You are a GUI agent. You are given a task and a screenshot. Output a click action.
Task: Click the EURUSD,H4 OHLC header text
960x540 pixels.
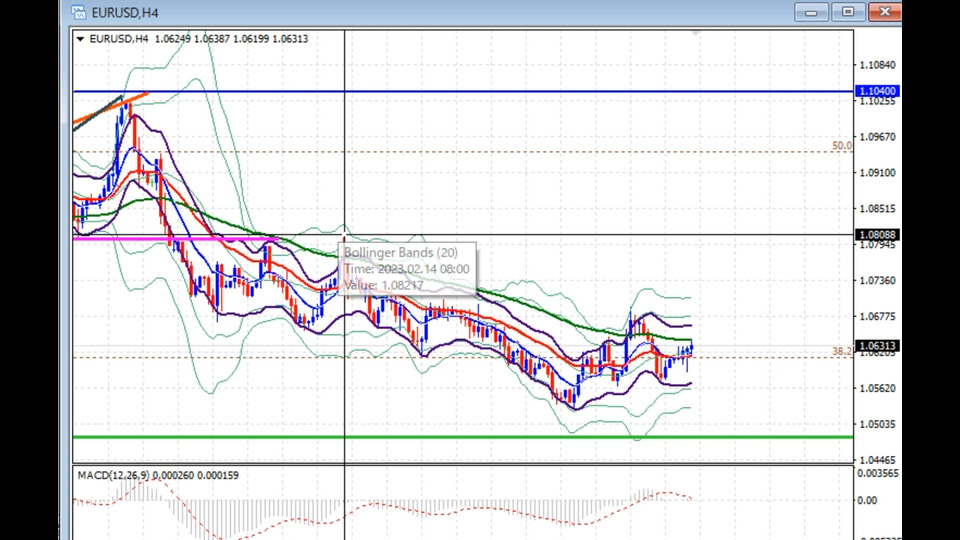[x=199, y=39]
